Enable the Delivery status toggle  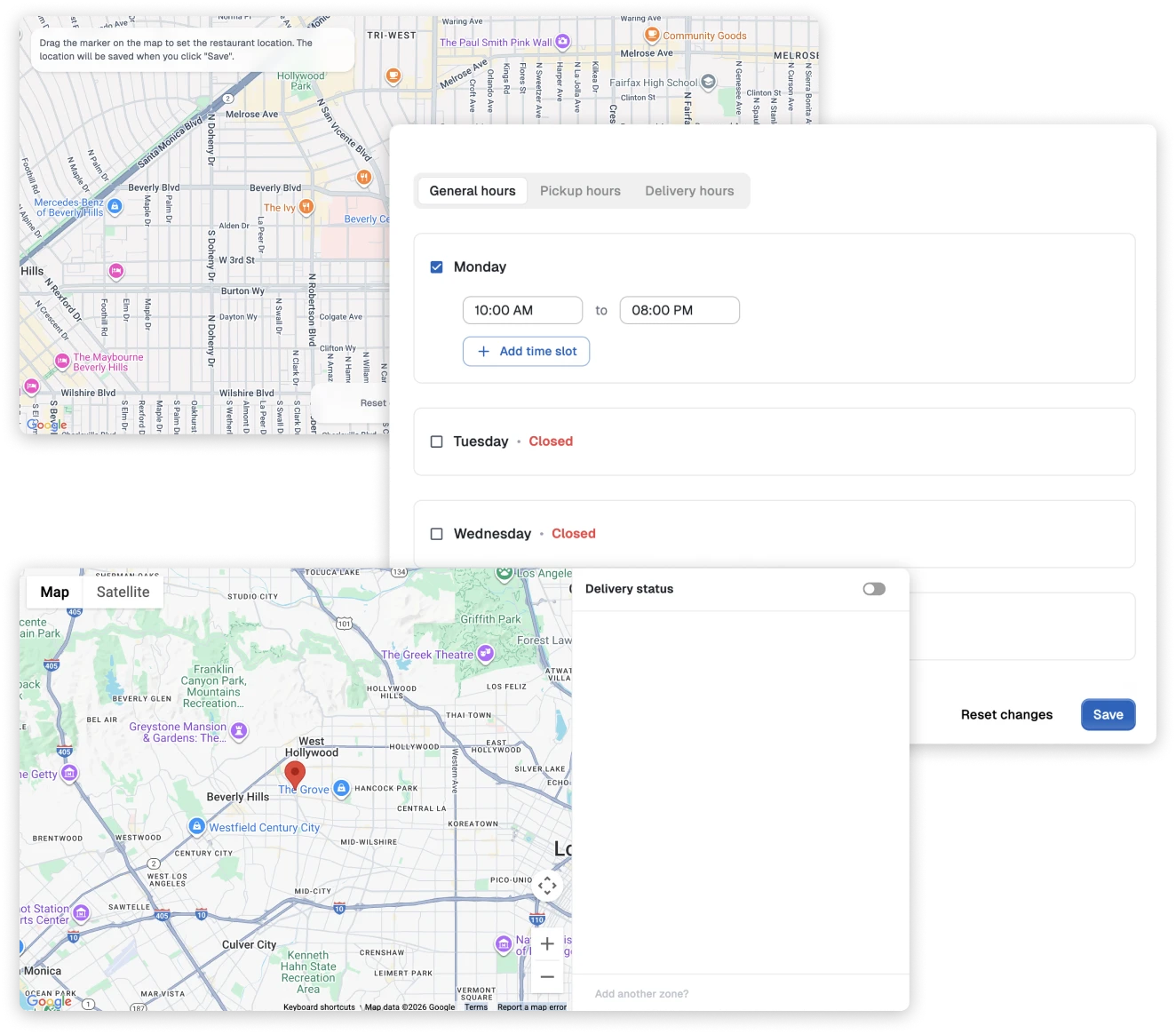pyautogui.click(x=873, y=588)
